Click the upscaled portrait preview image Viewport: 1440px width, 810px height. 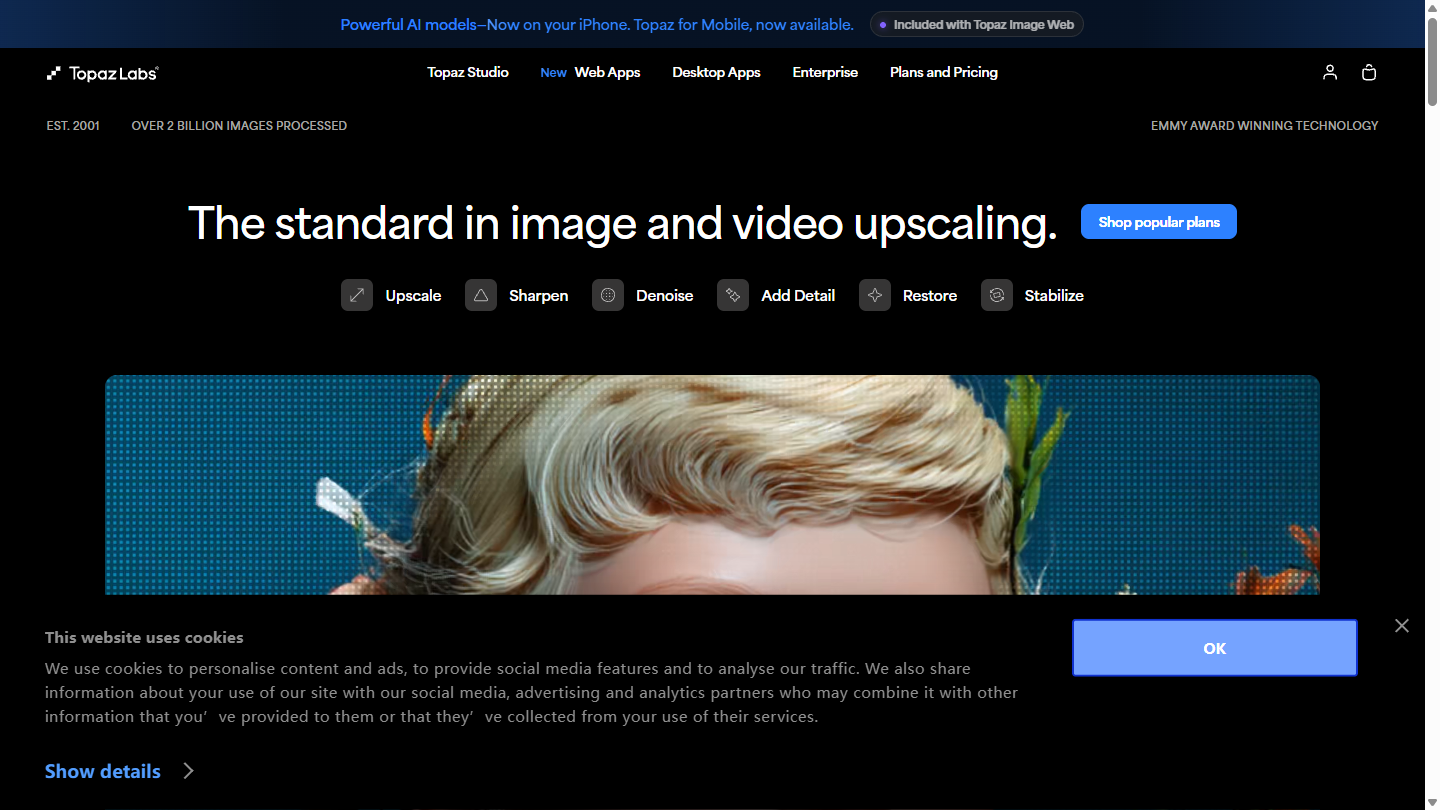712,485
